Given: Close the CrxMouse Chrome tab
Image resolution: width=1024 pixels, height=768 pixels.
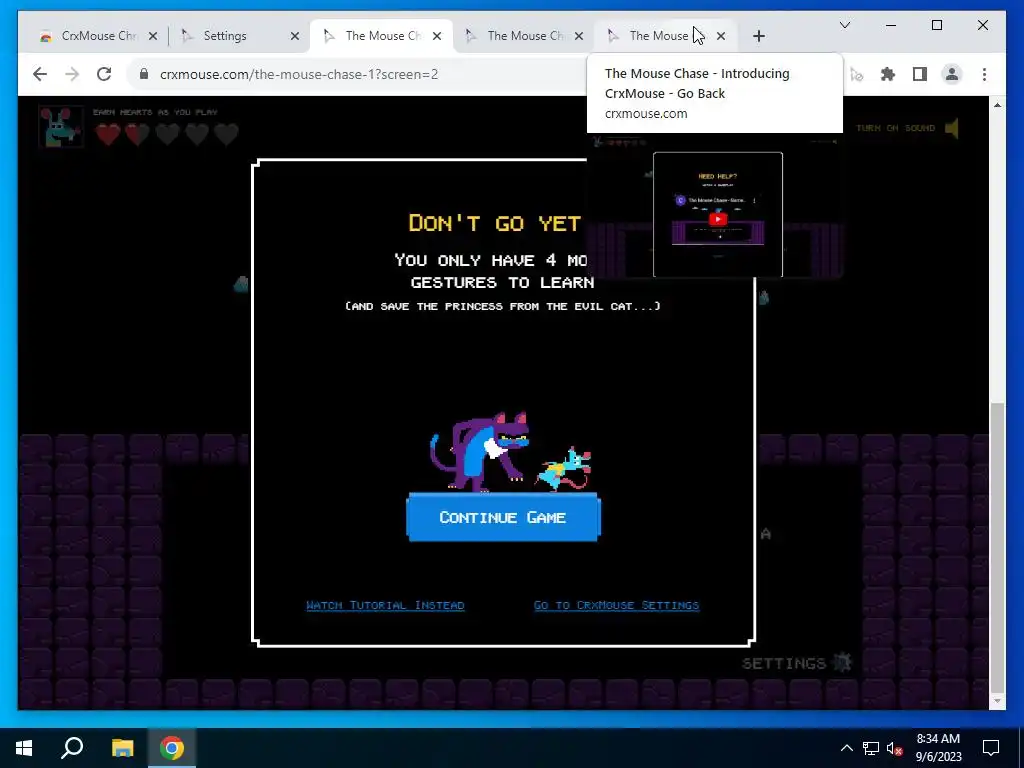Looking at the screenshot, I should 153,36.
